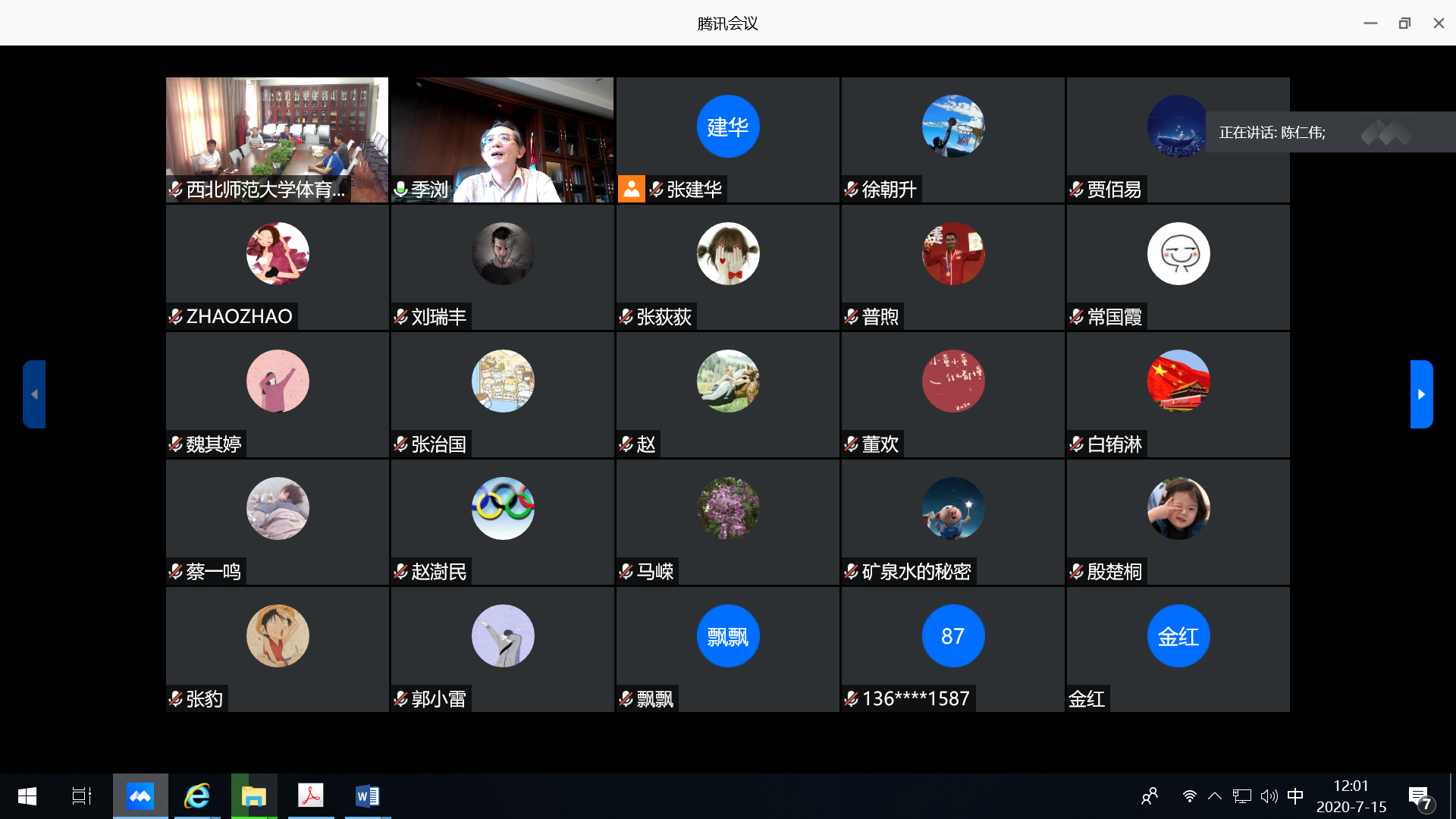
Task: Open the People tray icon
Action: click(x=1150, y=796)
